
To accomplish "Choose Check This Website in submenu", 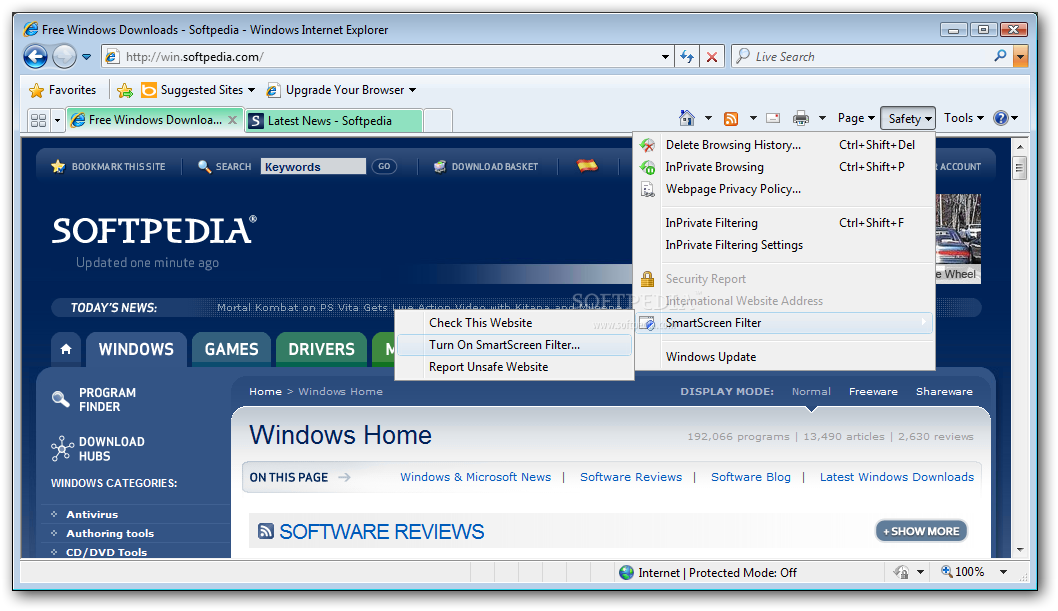I will 514,323.
